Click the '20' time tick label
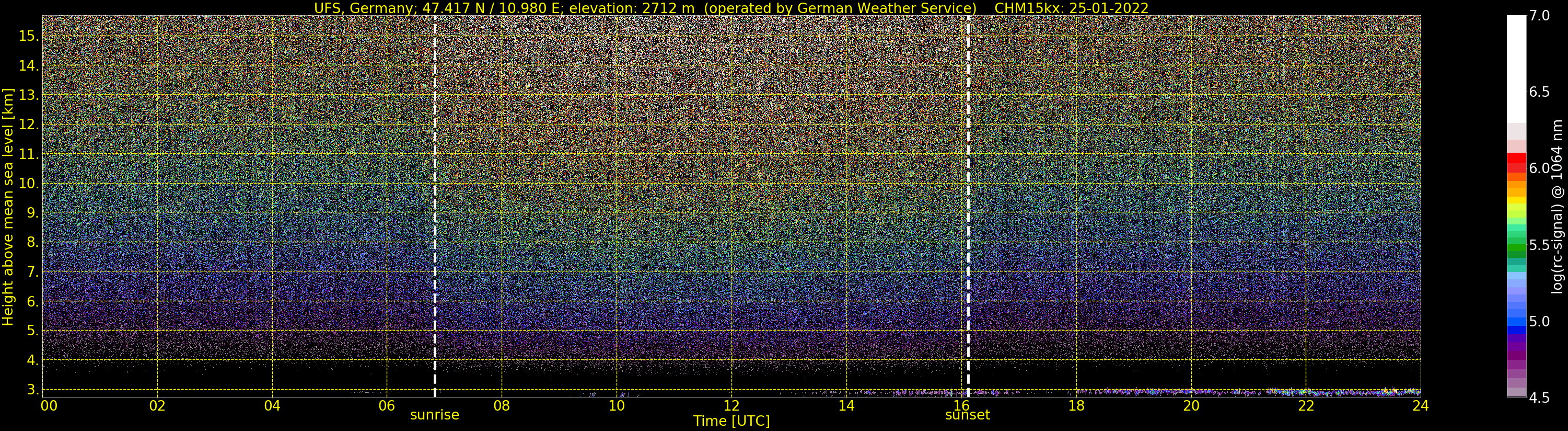Image resolution: width=1568 pixels, height=431 pixels. (x=1191, y=405)
